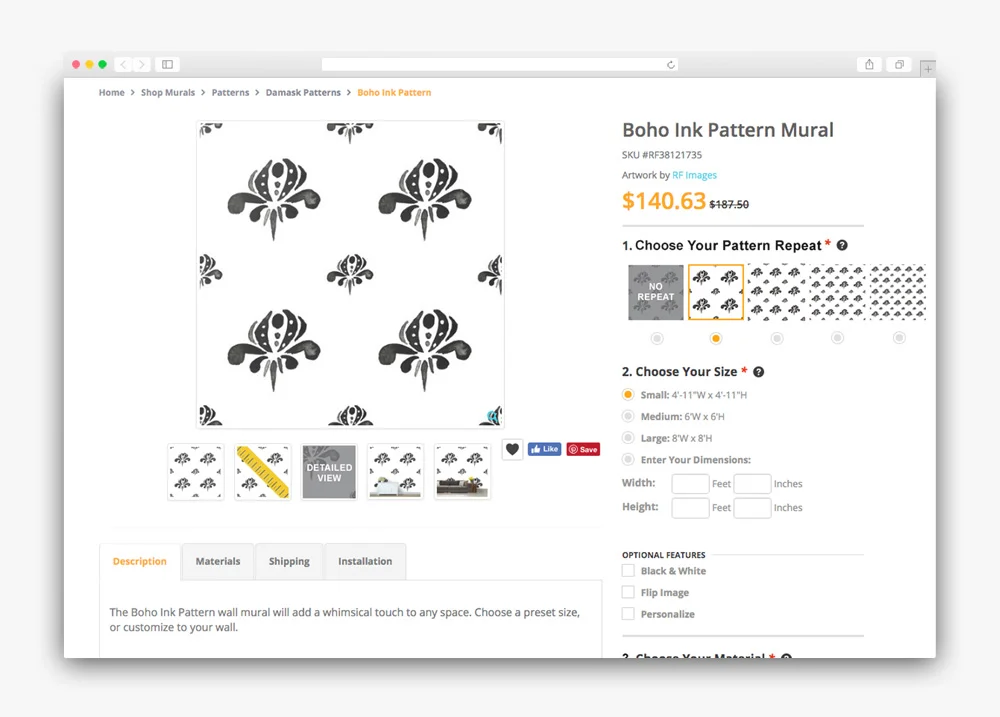Select the highlighted large-repeat pattern thumbnail
Screen dimensions: 1000x717
(x=716, y=292)
